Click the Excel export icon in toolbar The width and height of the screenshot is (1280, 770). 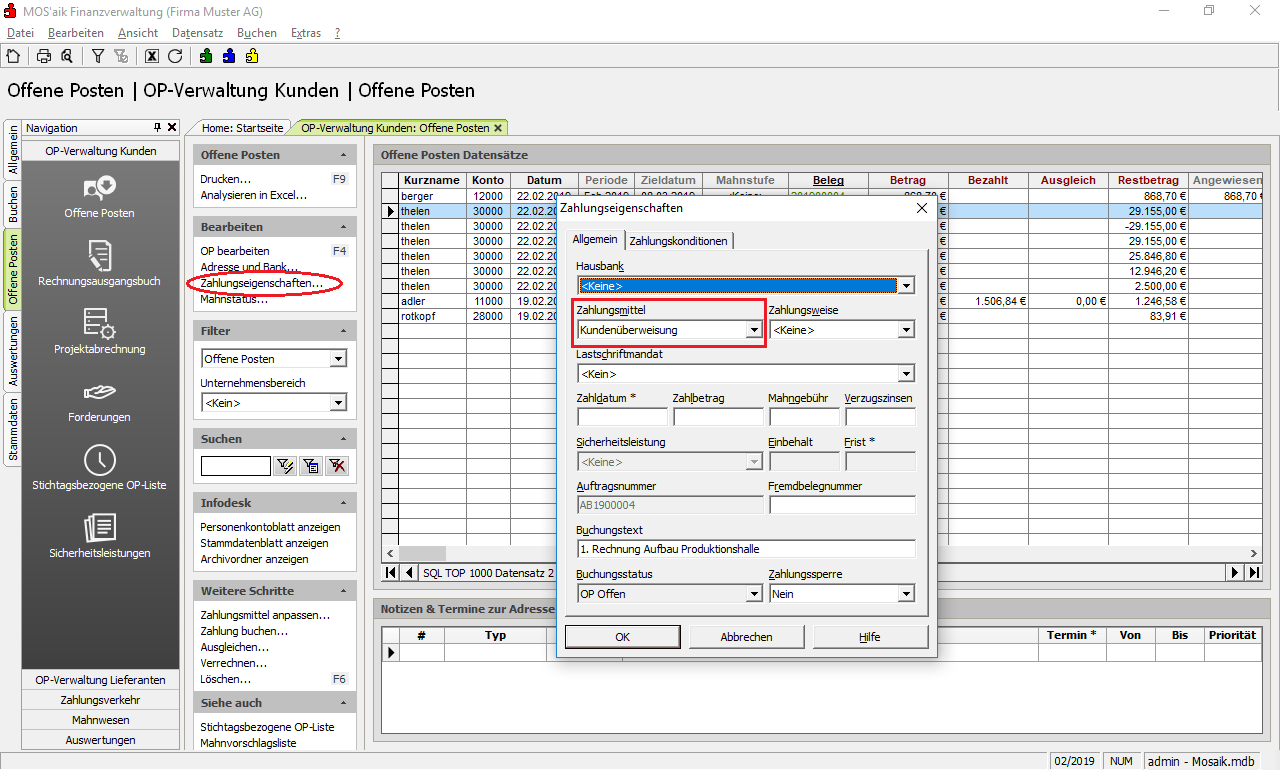tap(152, 56)
